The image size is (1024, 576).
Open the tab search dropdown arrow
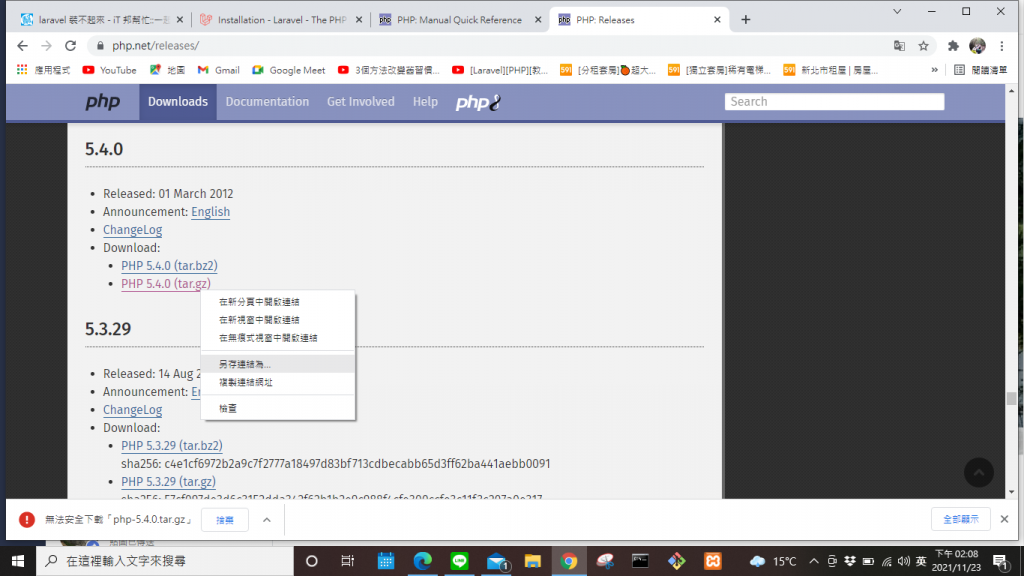[897, 12]
